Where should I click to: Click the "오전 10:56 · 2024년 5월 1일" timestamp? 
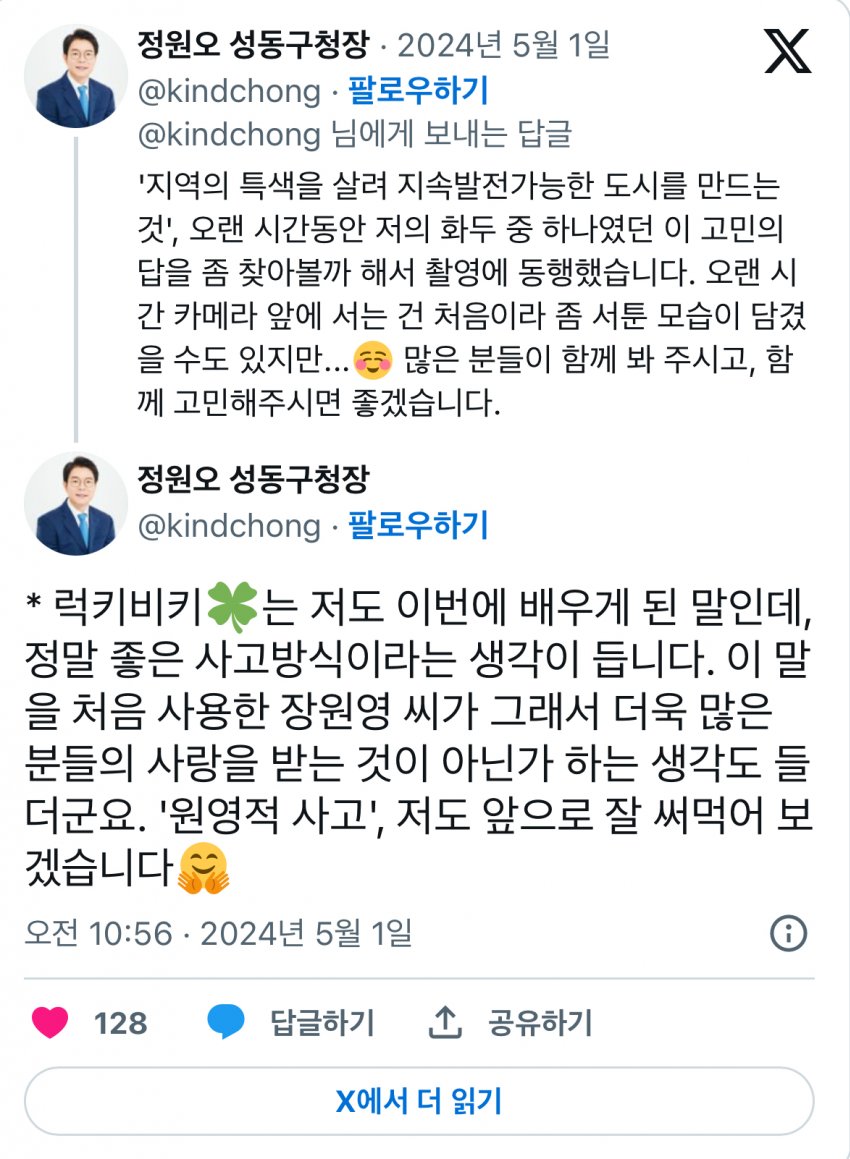pyautogui.click(x=218, y=934)
